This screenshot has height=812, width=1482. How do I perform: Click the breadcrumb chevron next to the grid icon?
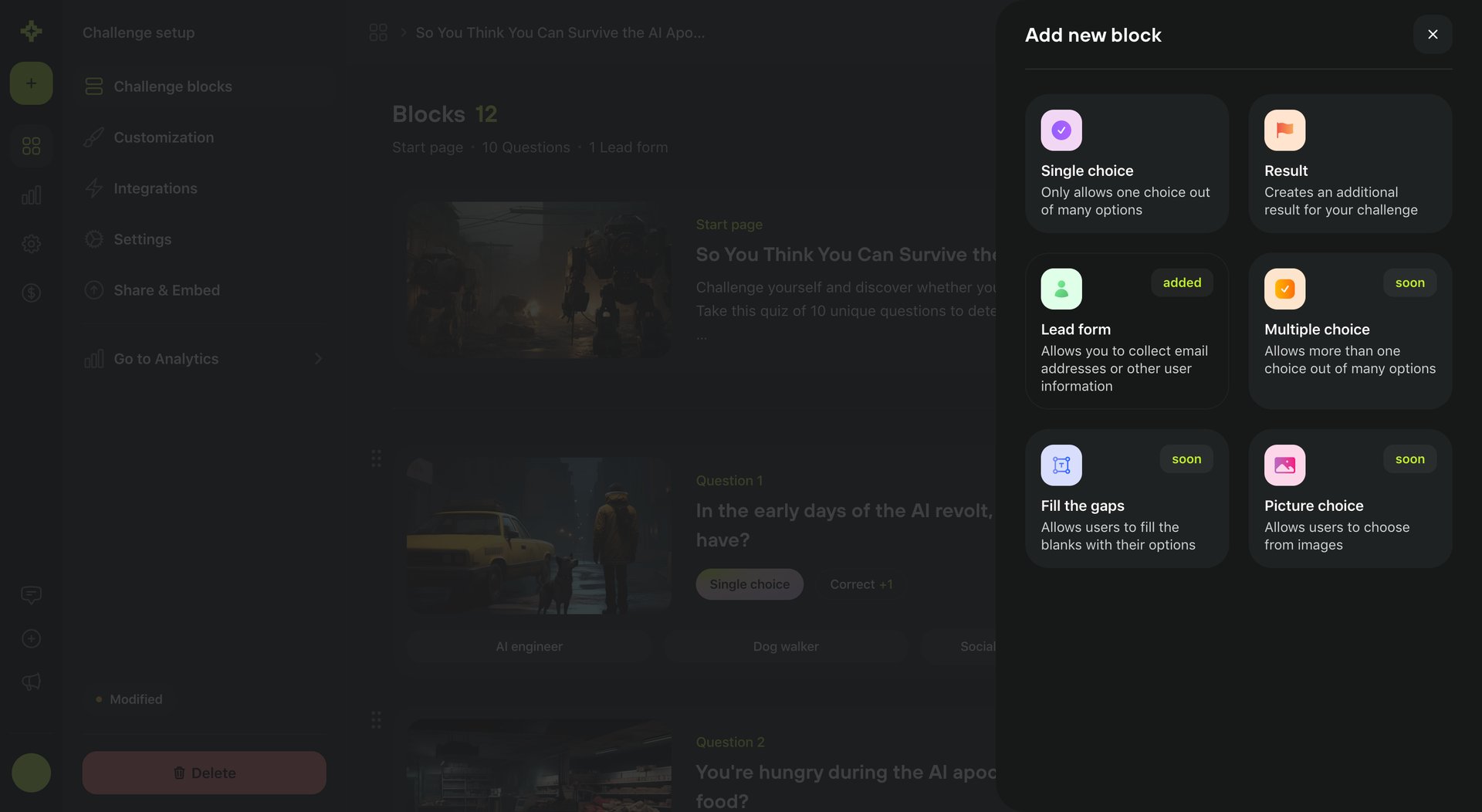tap(403, 32)
